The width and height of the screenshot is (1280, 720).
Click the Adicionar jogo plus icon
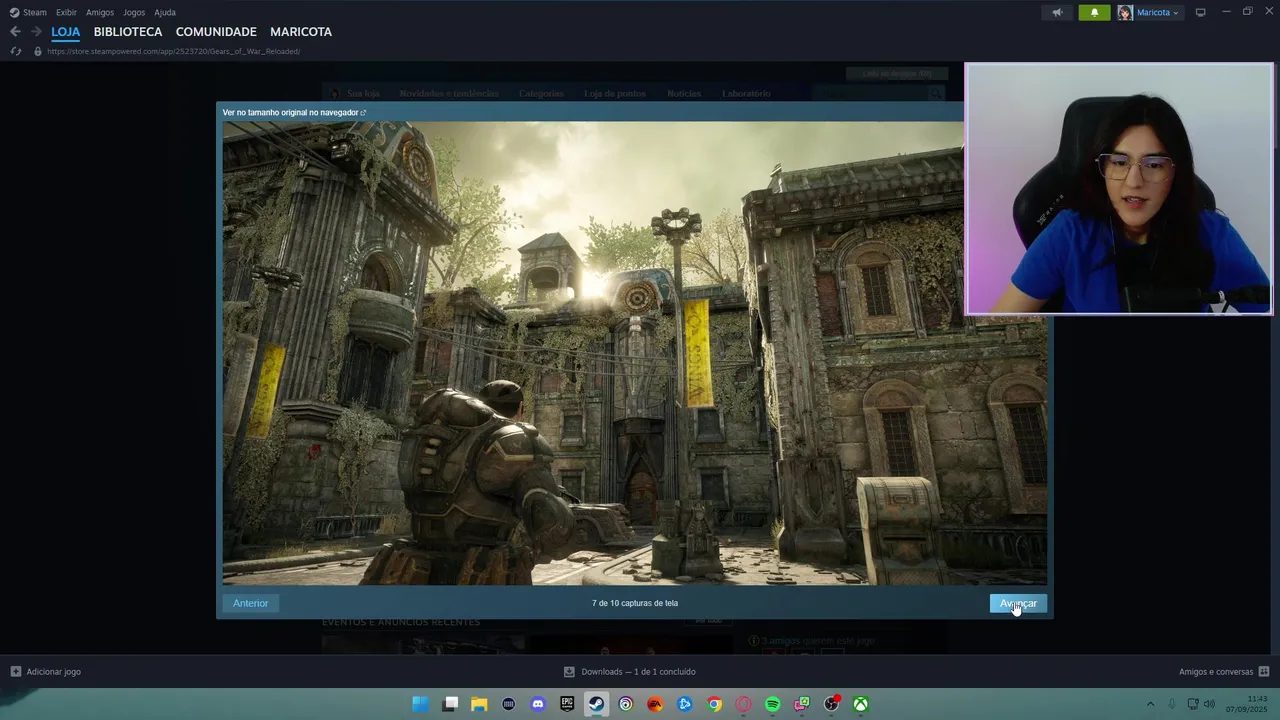click(x=15, y=672)
